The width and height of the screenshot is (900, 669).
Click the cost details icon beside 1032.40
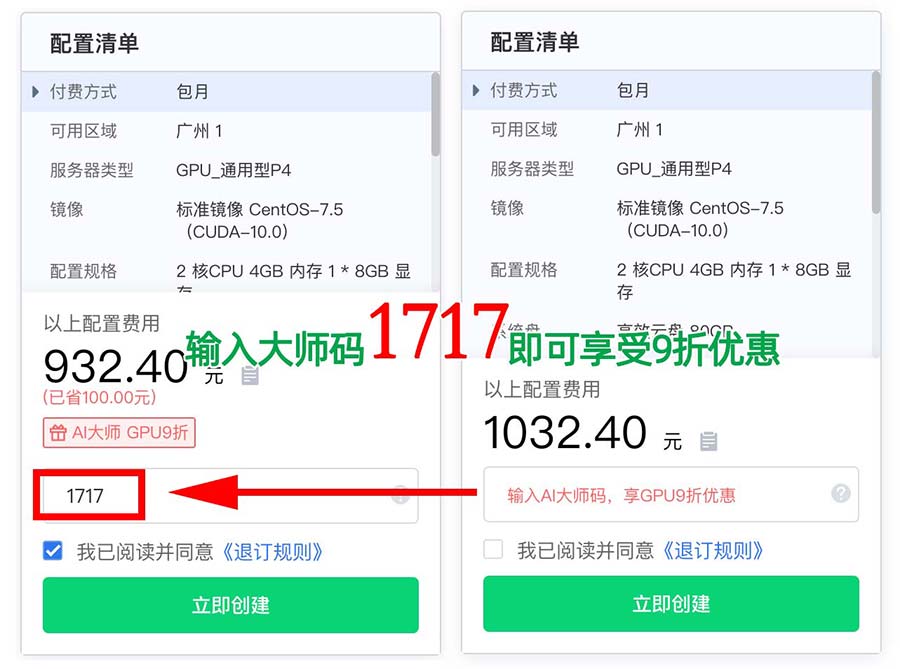click(x=708, y=441)
